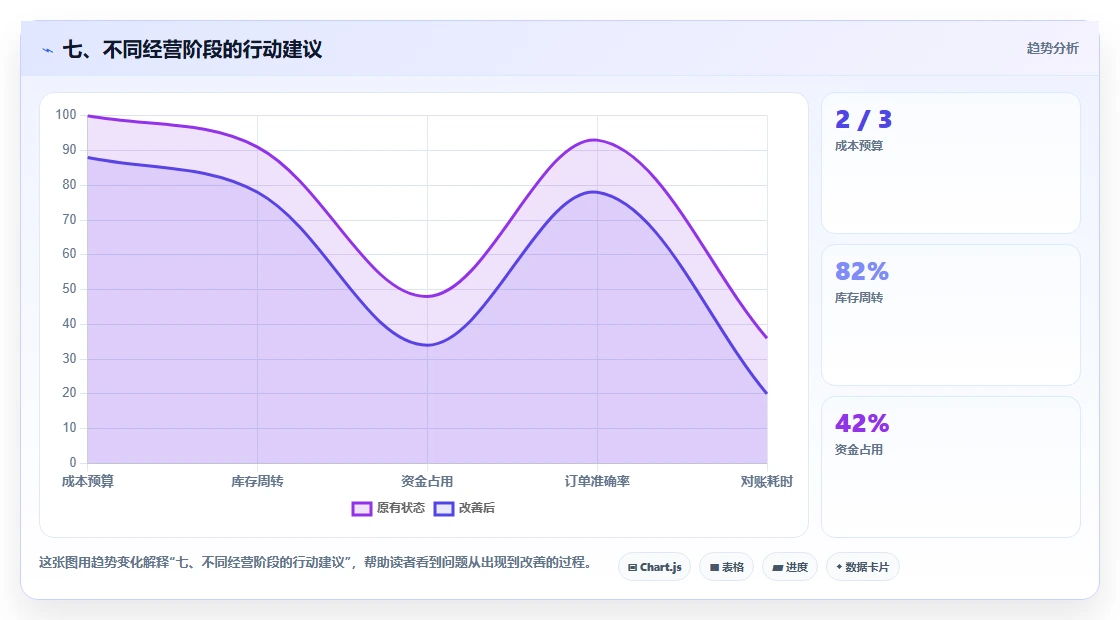
Task: Open the 42% 资金占用 data card
Action: (x=951, y=467)
